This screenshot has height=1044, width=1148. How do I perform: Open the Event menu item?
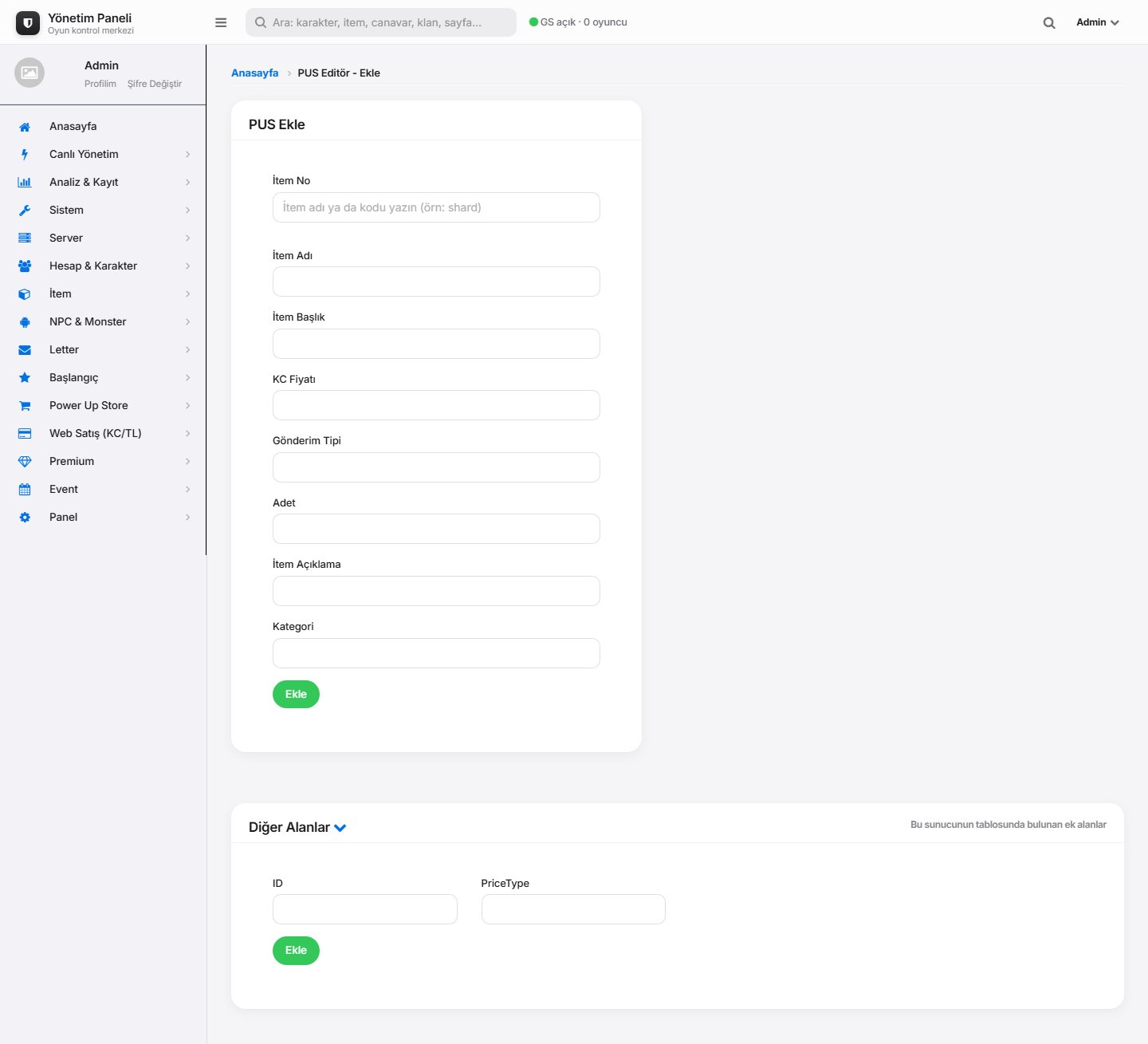click(103, 489)
